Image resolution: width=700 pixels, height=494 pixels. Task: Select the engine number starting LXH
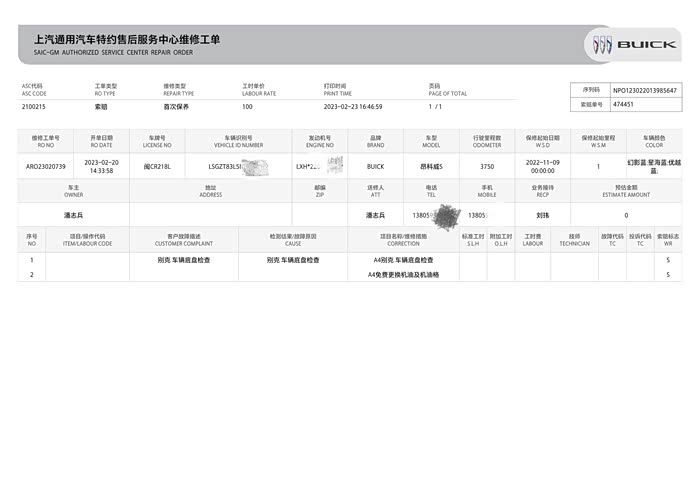coord(308,166)
